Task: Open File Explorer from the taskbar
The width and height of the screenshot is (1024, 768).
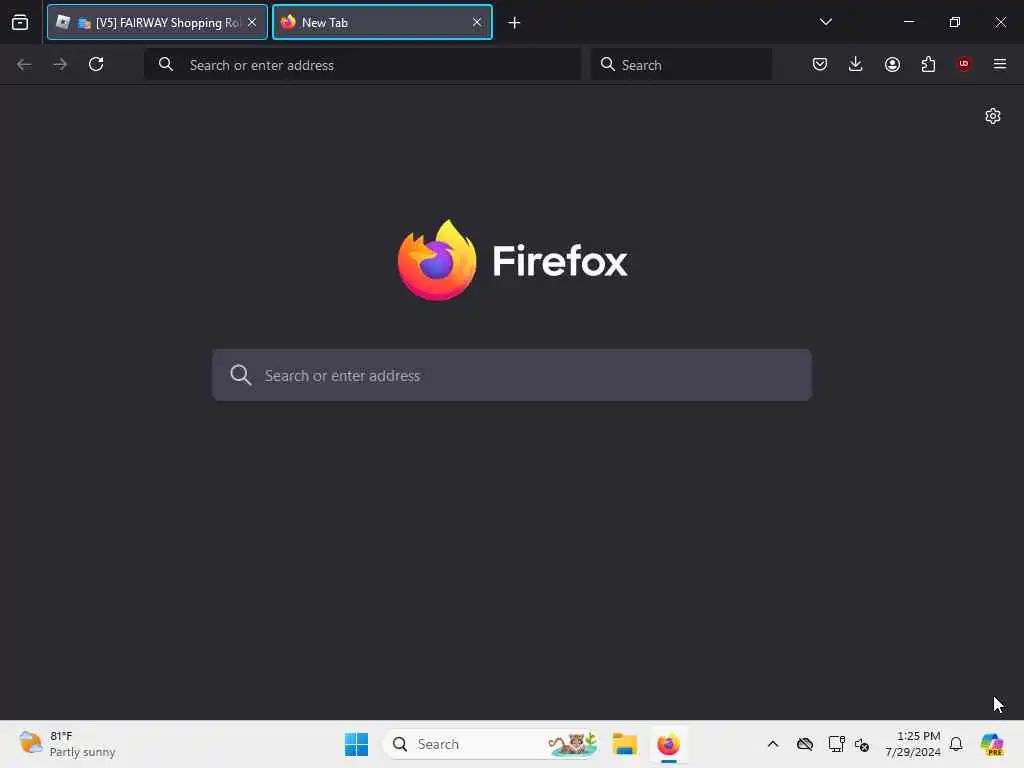Action: [x=625, y=744]
